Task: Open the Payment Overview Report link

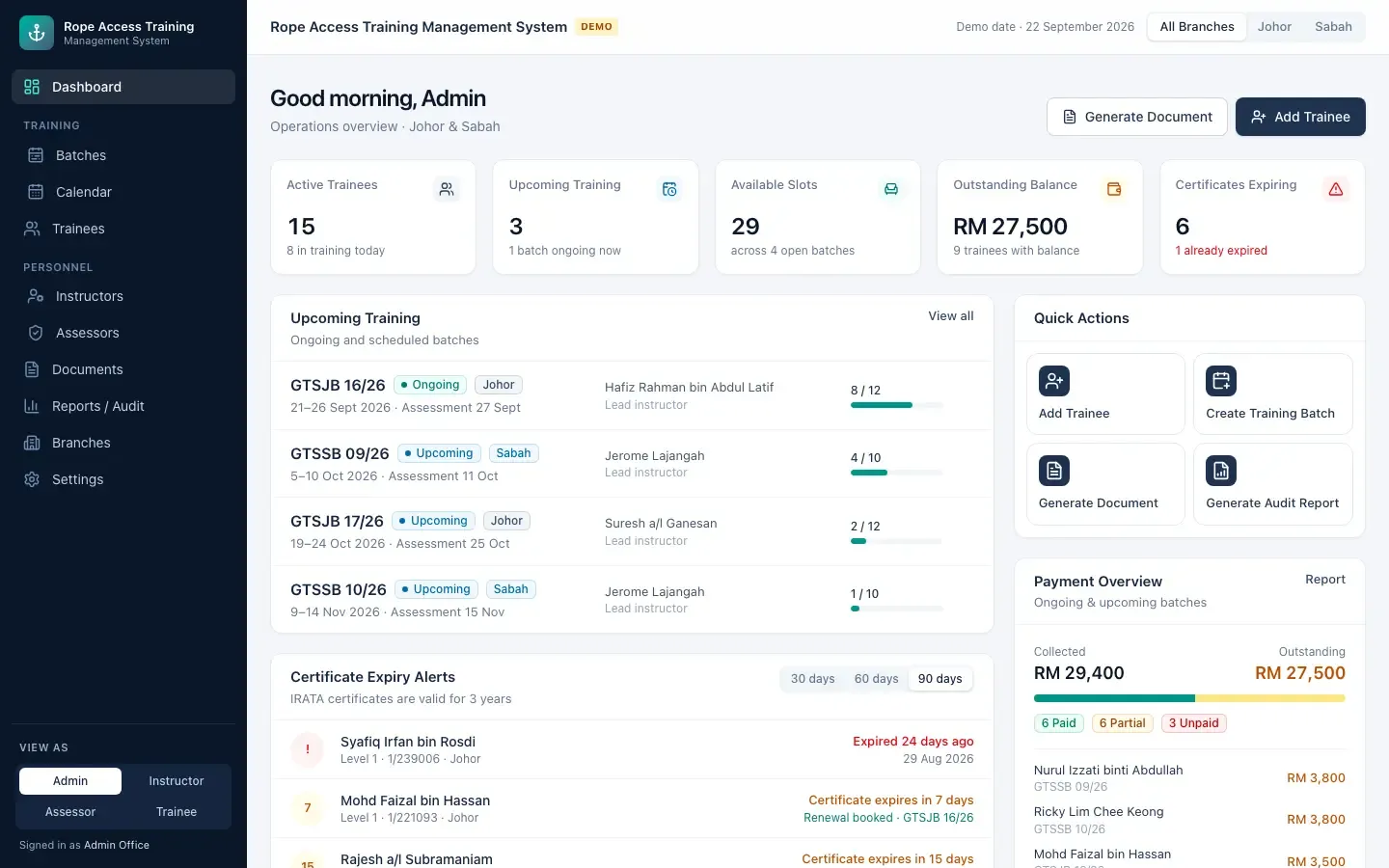Action: [x=1325, y=580]
